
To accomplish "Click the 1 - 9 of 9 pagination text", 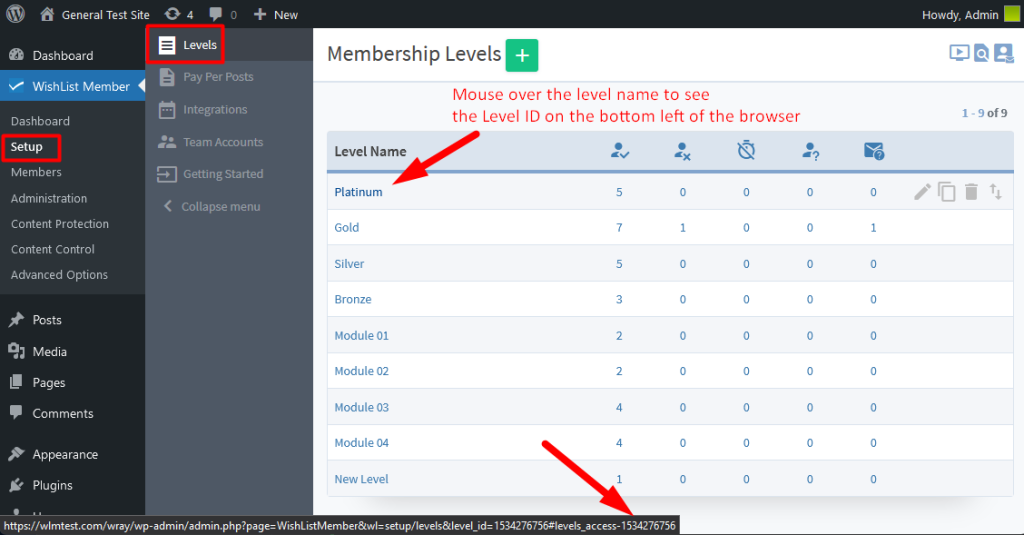I will (x=984, y=113).
